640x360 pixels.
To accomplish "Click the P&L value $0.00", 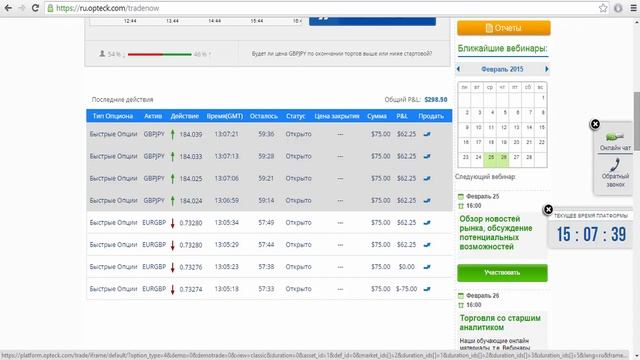I will pyautogui.click(x=406, y=267).
